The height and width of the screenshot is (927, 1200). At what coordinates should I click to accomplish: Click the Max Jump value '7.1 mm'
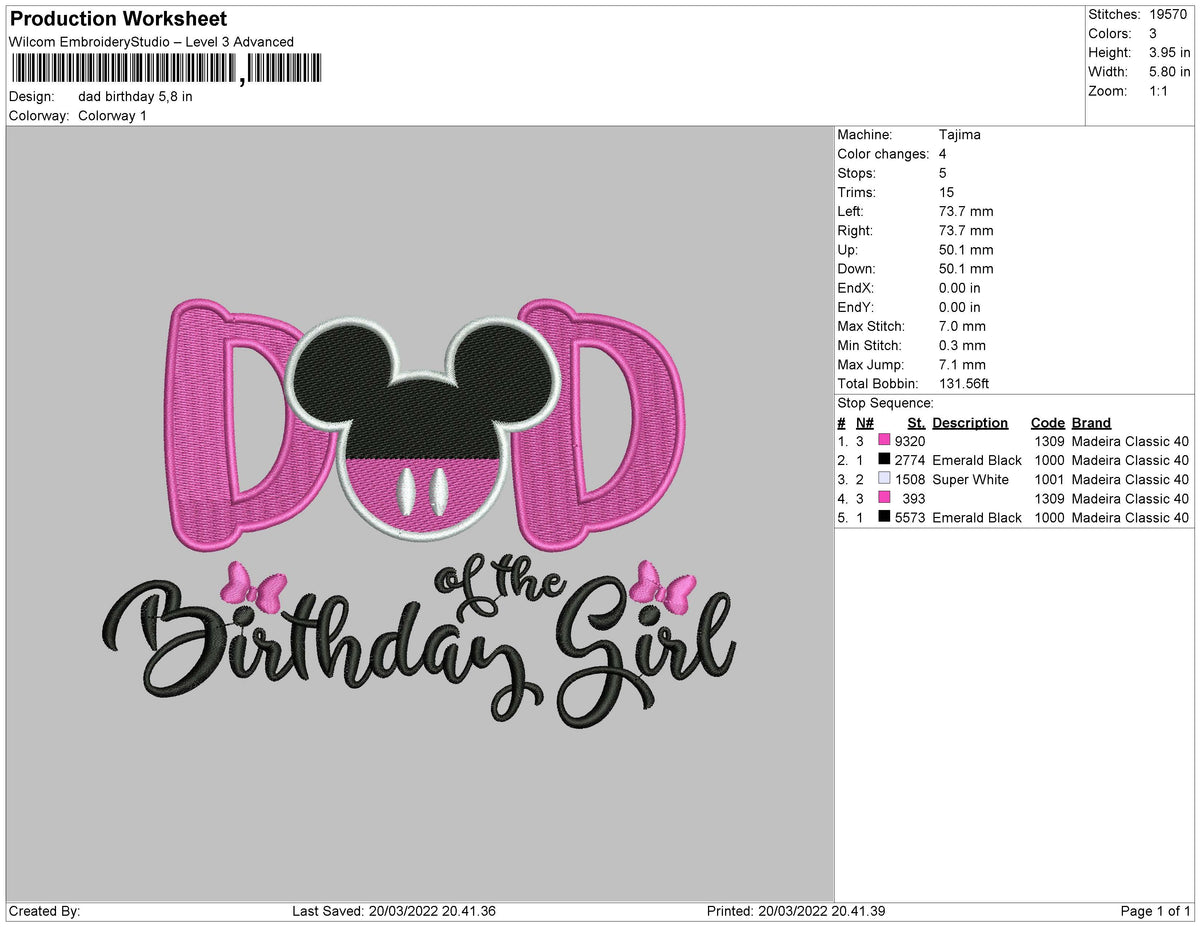tap(962, 365)
